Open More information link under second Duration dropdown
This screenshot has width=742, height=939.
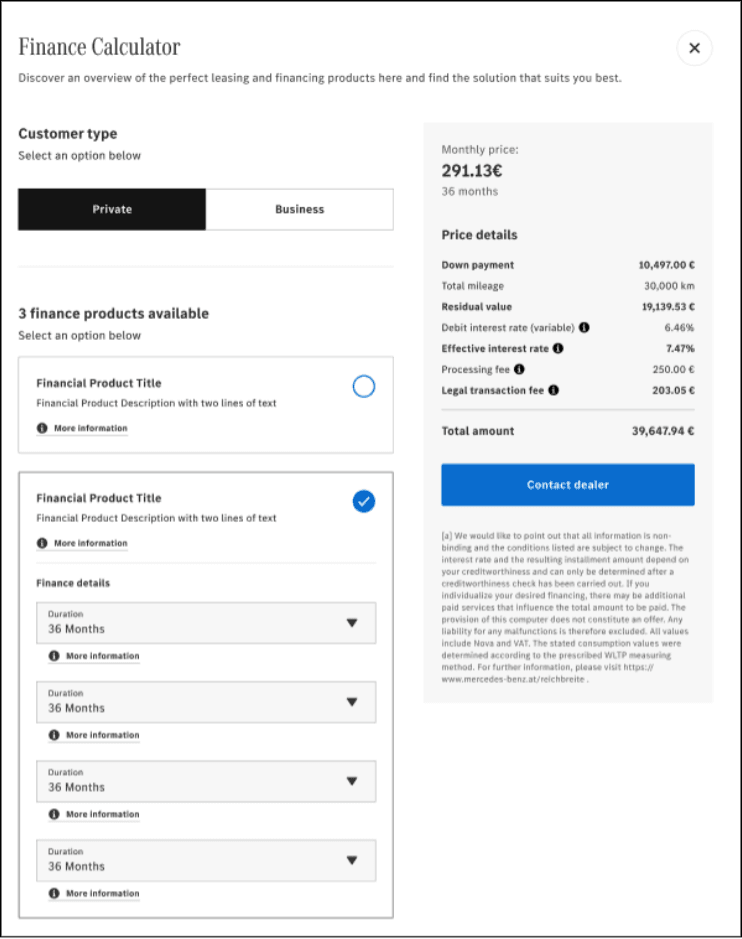tap(102, 735)
